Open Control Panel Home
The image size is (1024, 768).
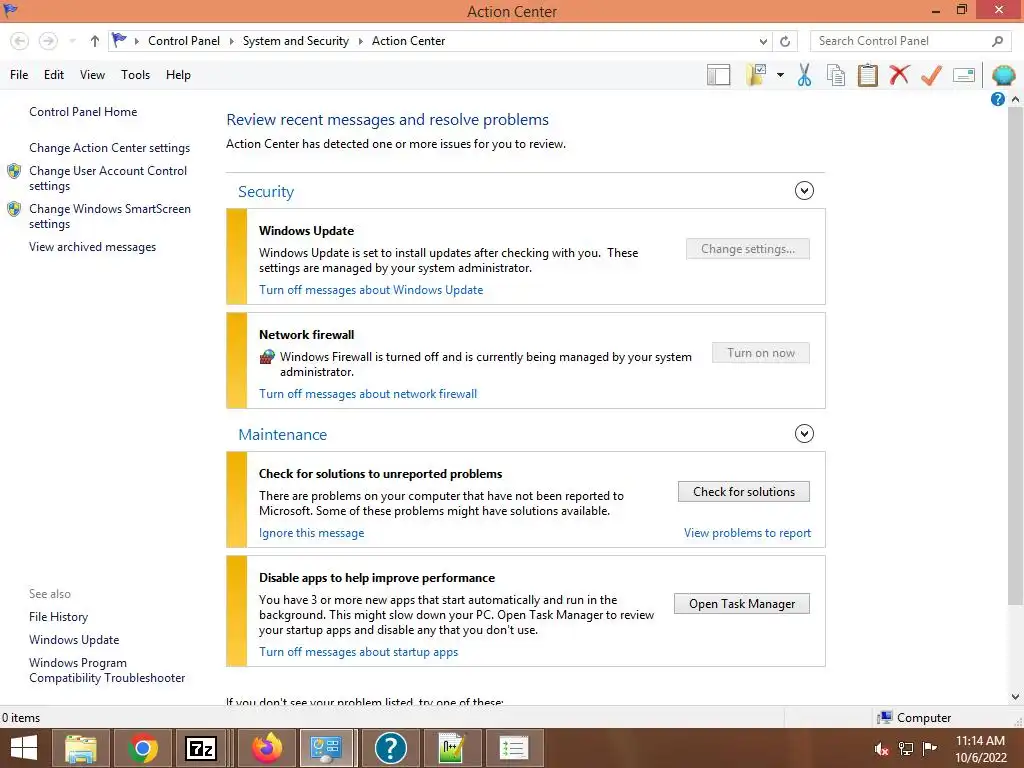click(83, 112)
